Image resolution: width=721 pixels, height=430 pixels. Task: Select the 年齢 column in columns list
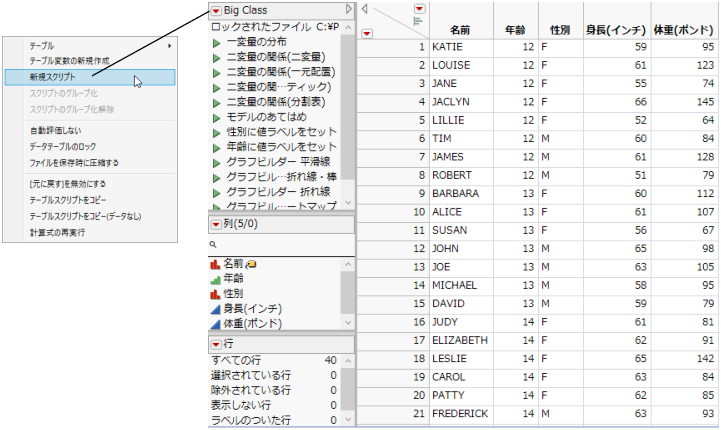click(235, 279)
